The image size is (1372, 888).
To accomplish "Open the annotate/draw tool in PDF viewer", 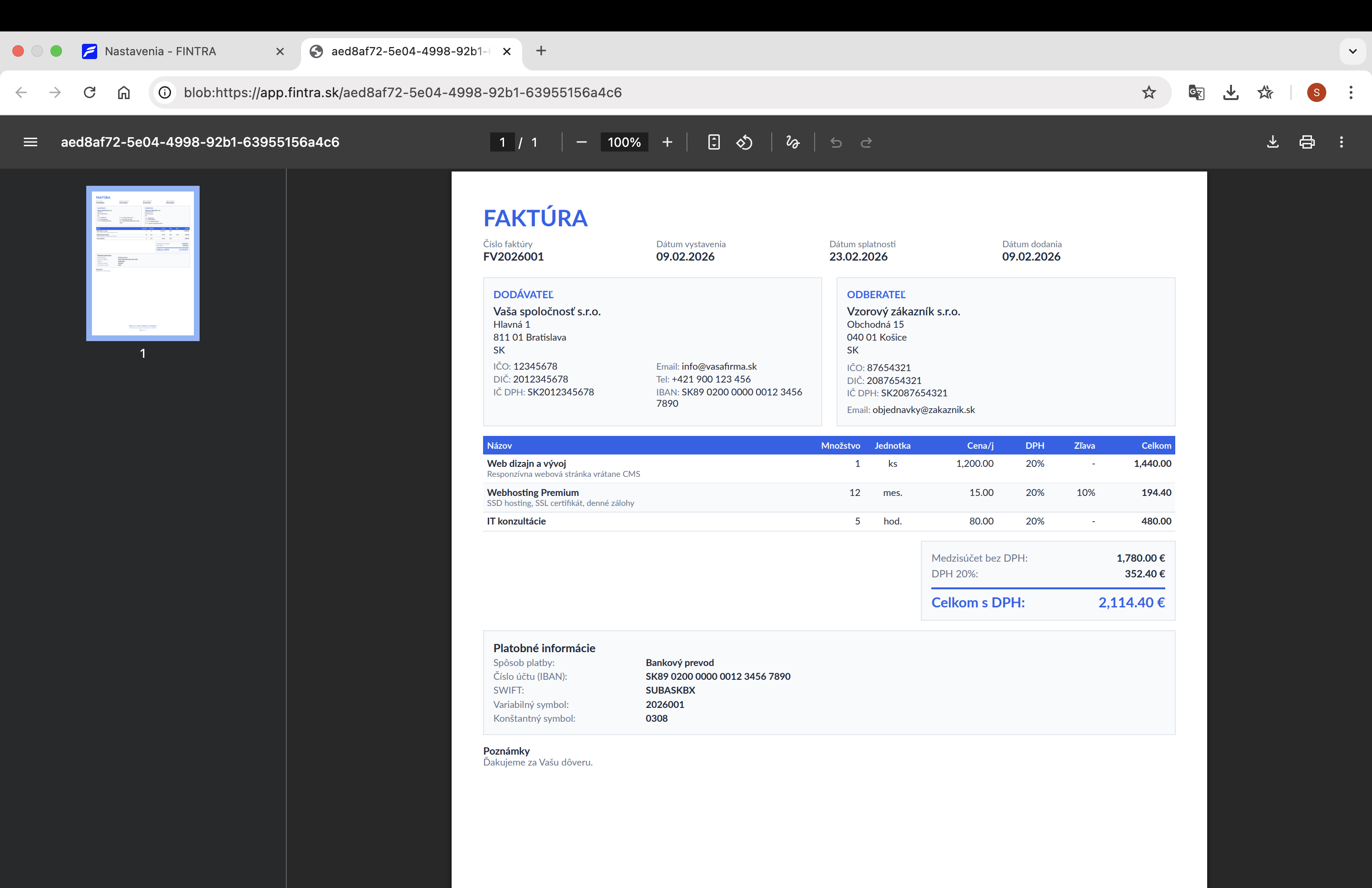I will point(793,142).
